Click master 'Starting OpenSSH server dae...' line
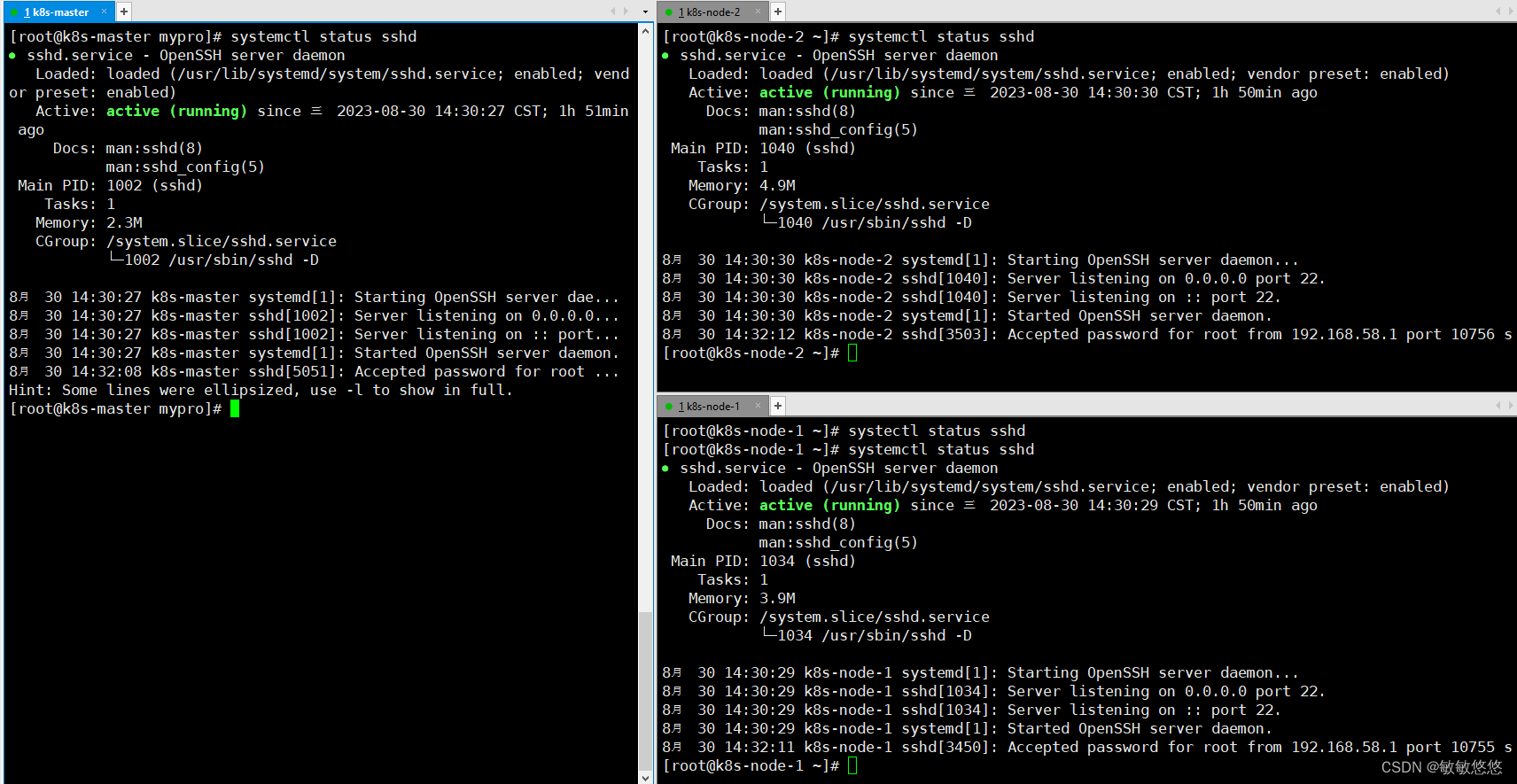This screenshot has width=1517, height=784. (314, 297)
